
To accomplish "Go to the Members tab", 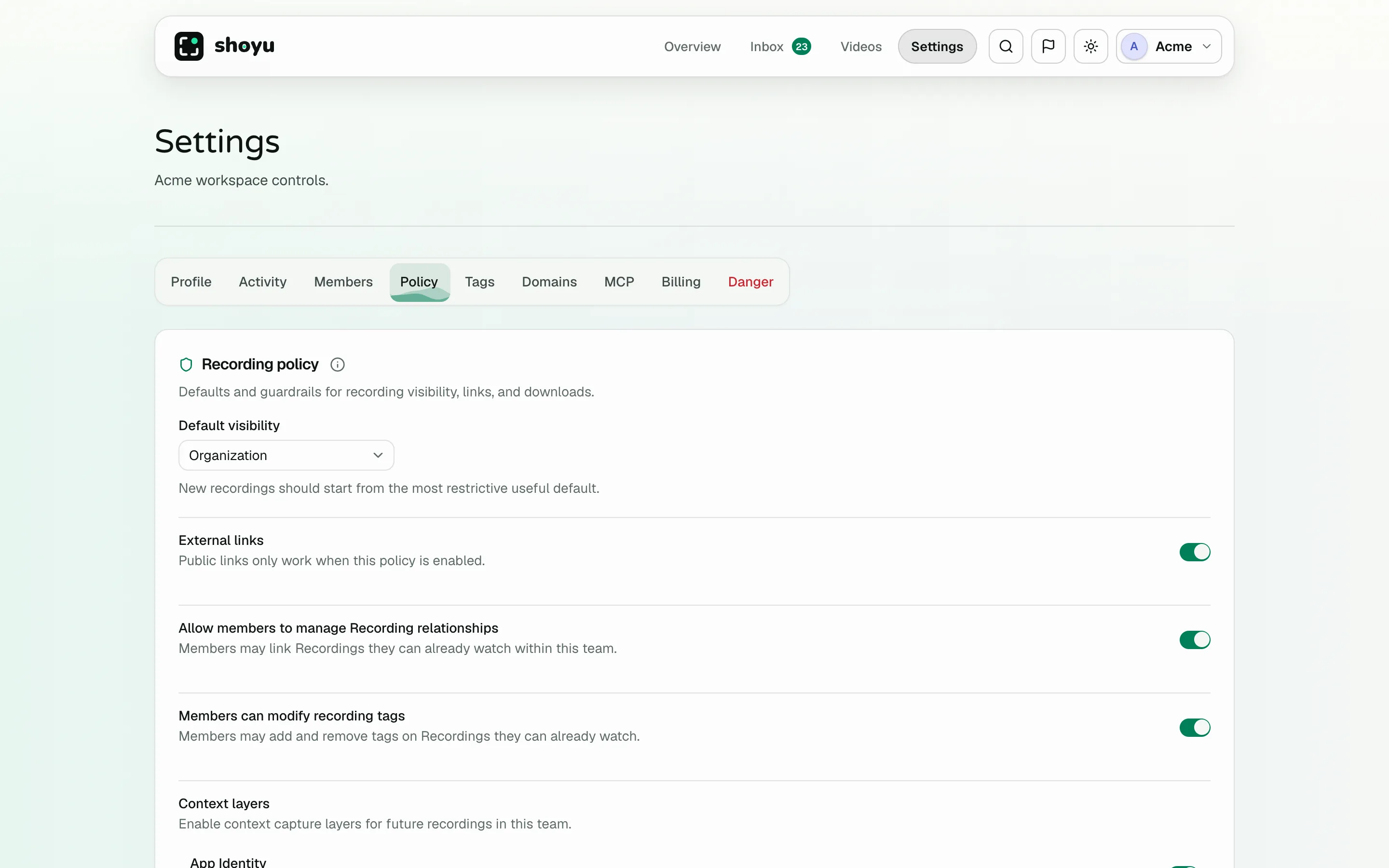I will point(343,282).
